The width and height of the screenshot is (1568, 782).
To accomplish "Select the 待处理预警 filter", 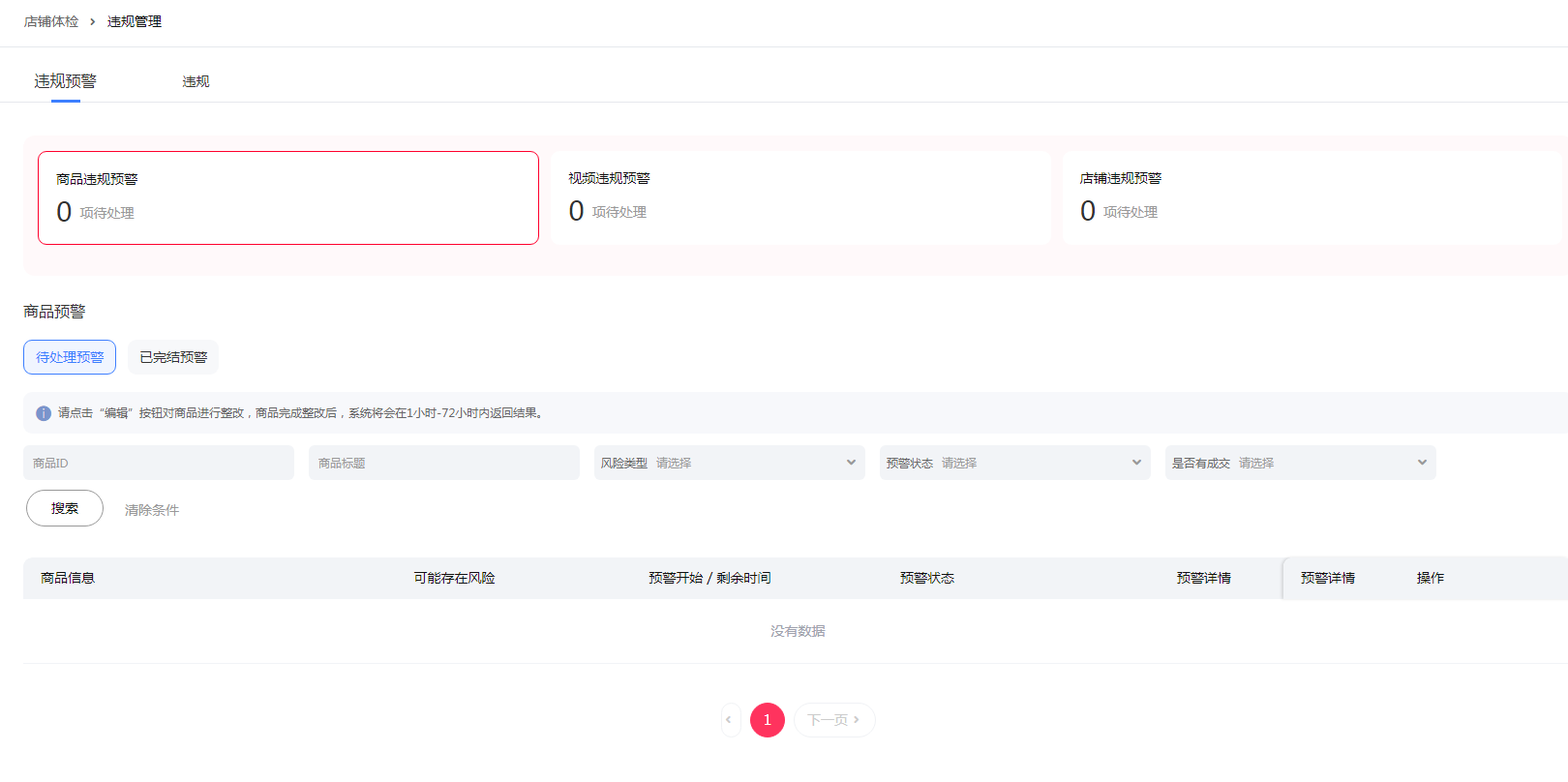I will [x=70, y=357].
